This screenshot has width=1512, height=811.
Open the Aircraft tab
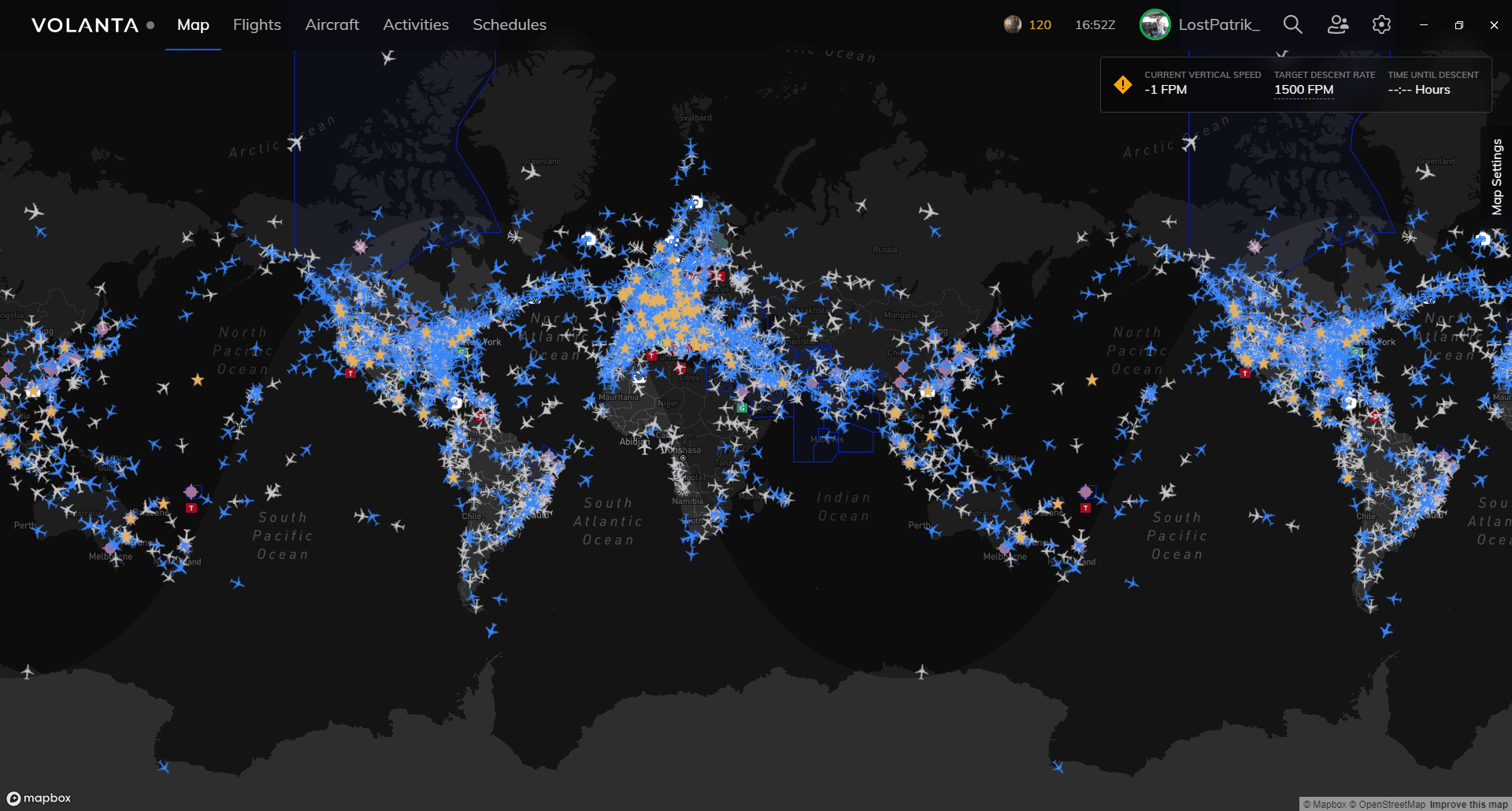point(332,24)
